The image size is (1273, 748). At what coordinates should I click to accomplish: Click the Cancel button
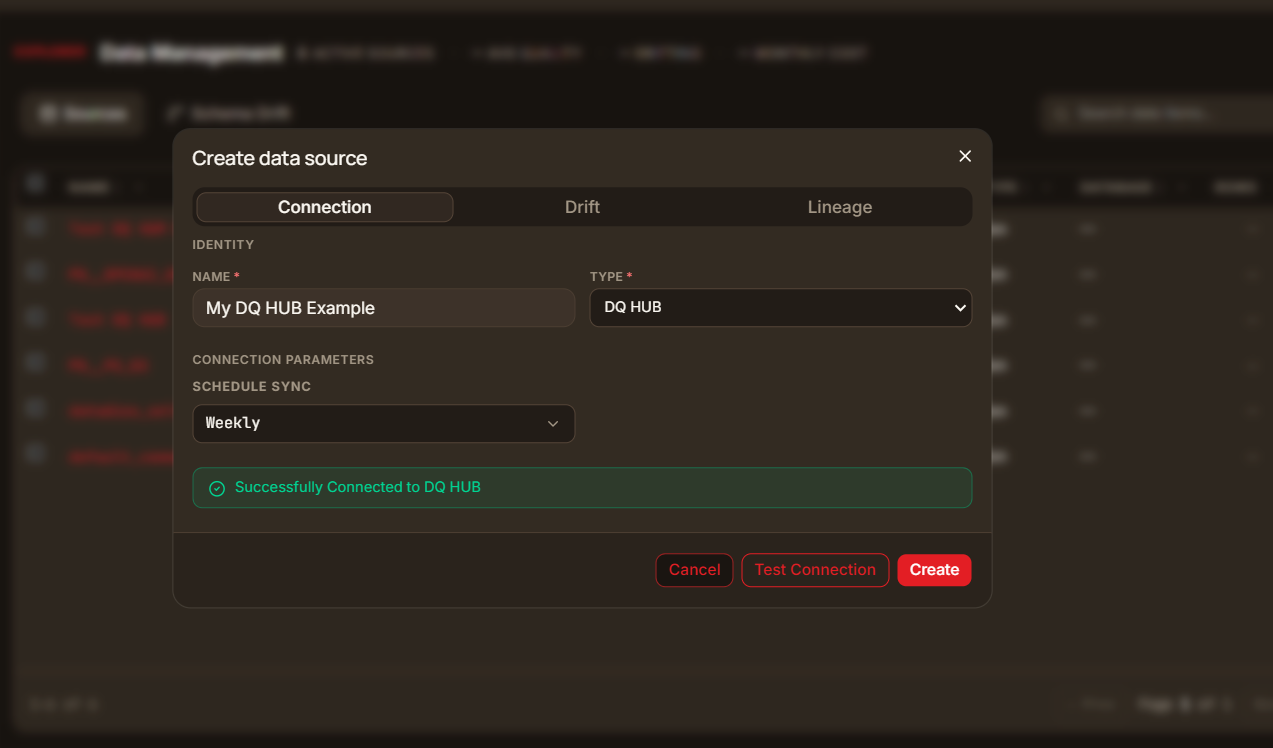point(695,570)
